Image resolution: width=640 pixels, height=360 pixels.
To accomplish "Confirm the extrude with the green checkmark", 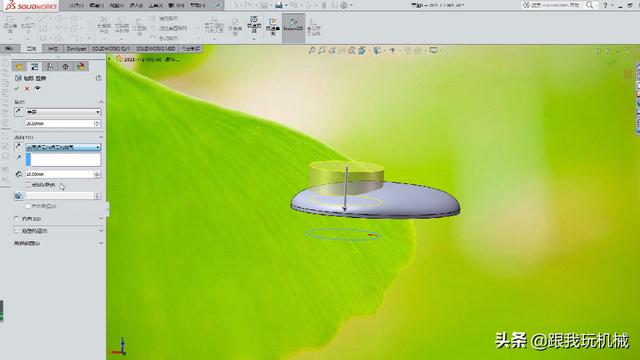I will [17, 88].
